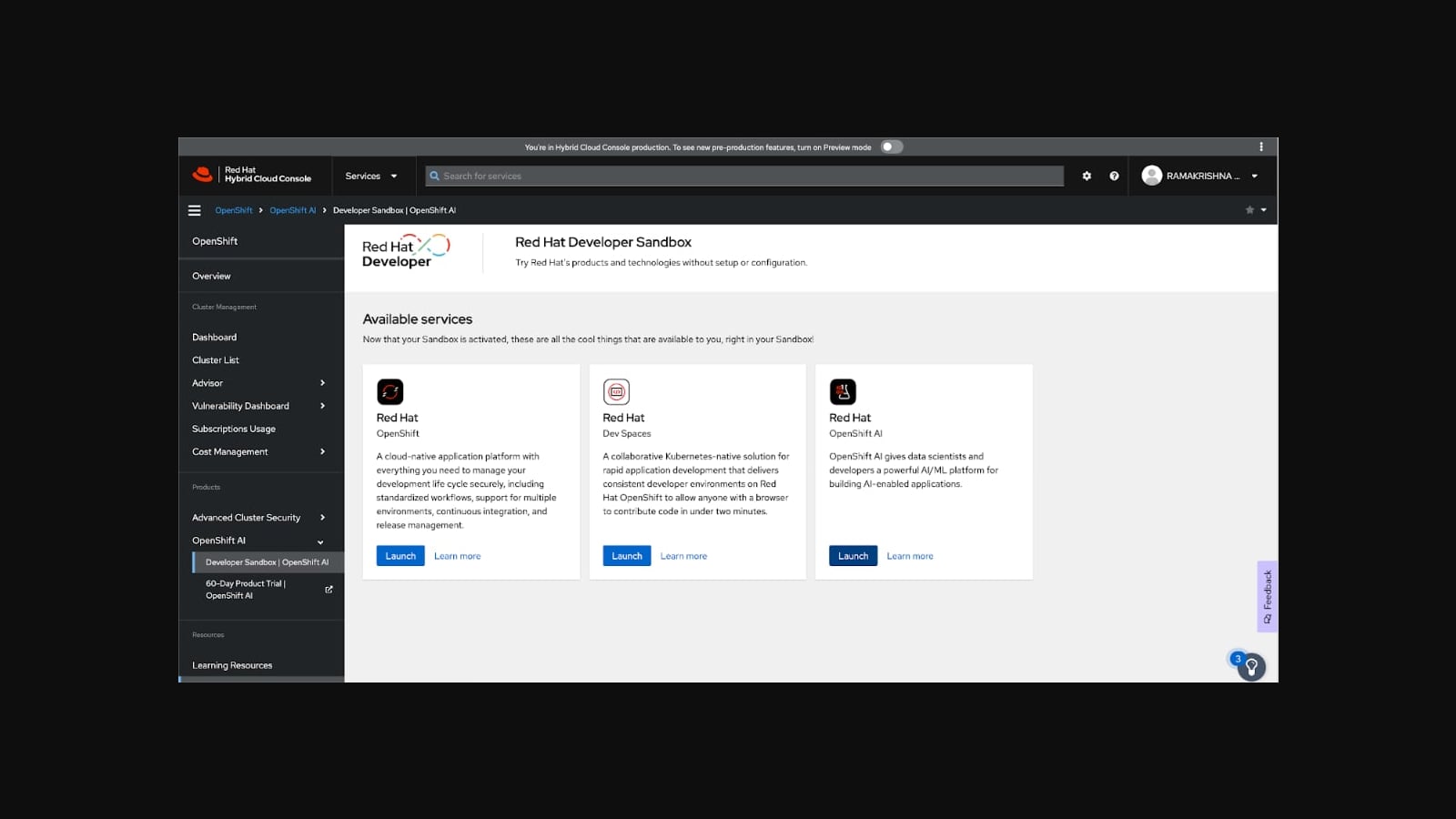The height and width of the screenshot is (819, 1456).
Task: Expand Cost Management submenu
Action: [x=260, y=451]
